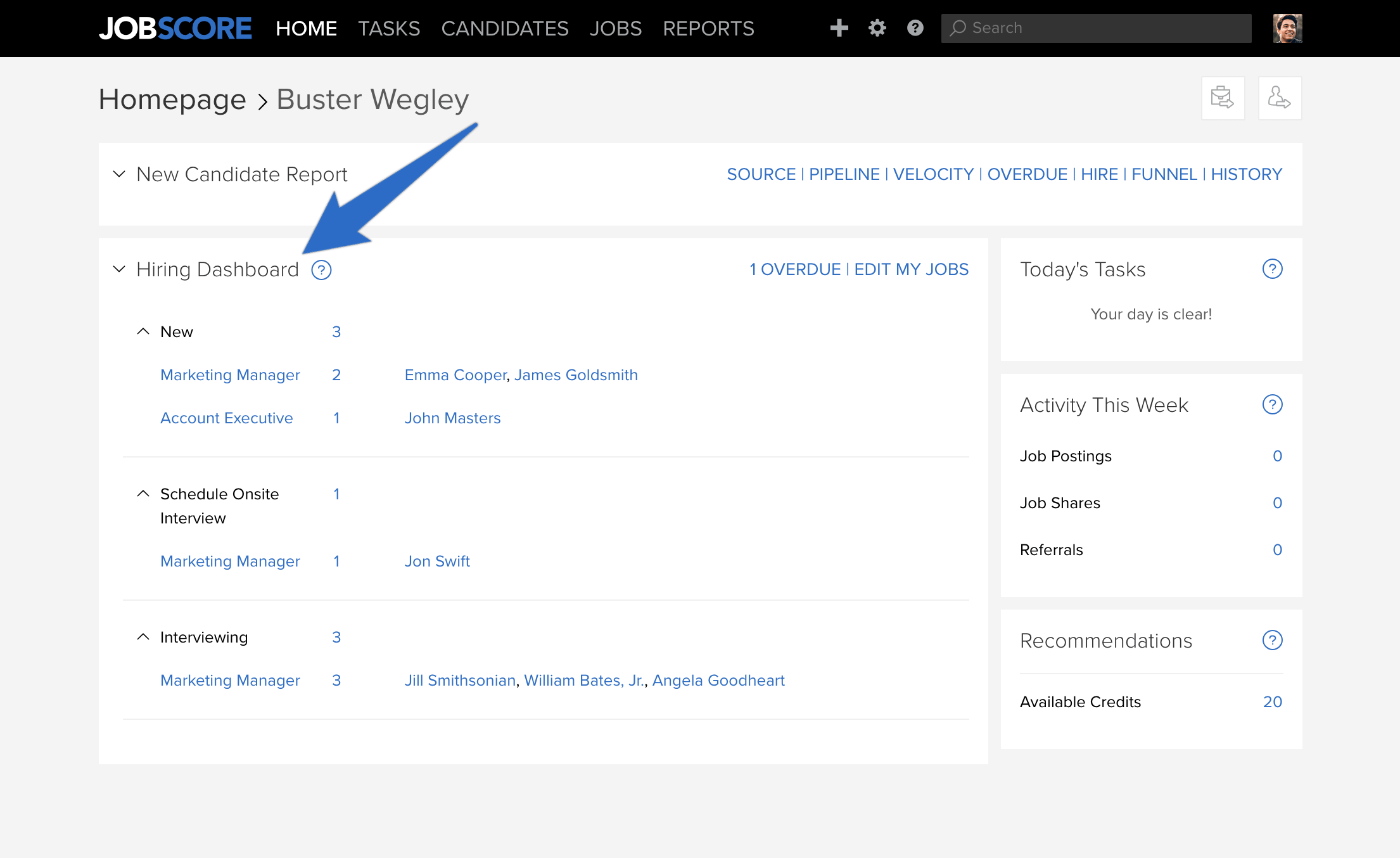This screenshot has width=1400, height=858.
Task: Collapse the Hiring Dashboard section
Action: tap(119, 269)
